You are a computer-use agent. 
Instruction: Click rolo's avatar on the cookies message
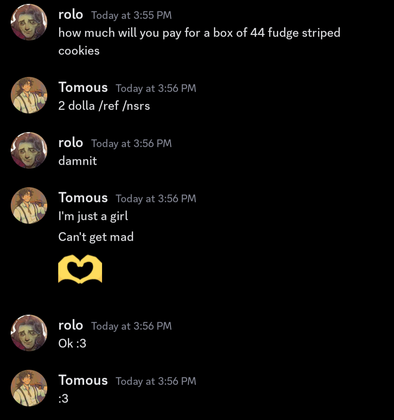tap(29, 22)
